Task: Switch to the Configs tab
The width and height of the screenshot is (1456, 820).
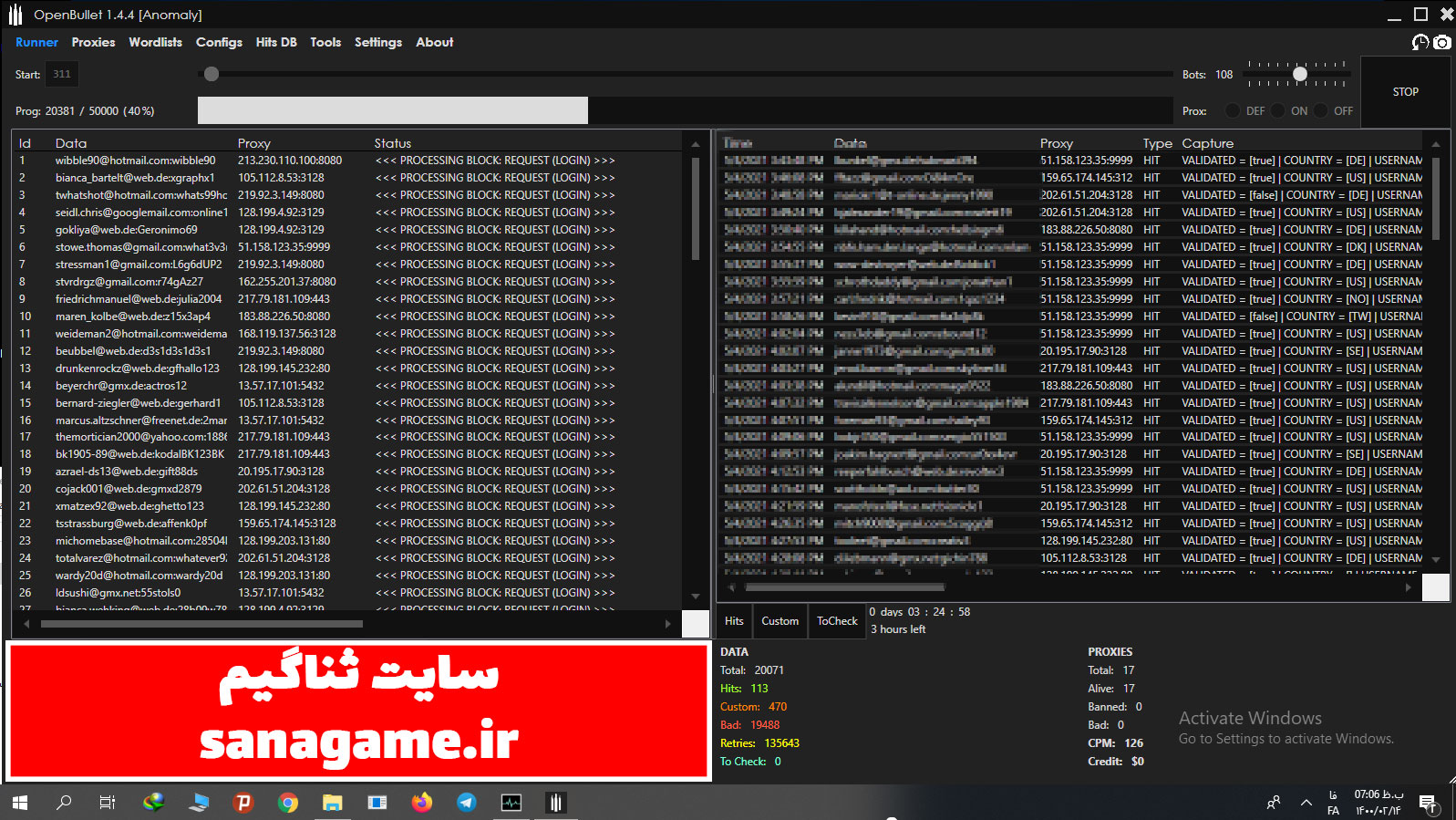Action: [x=219, y=42]
